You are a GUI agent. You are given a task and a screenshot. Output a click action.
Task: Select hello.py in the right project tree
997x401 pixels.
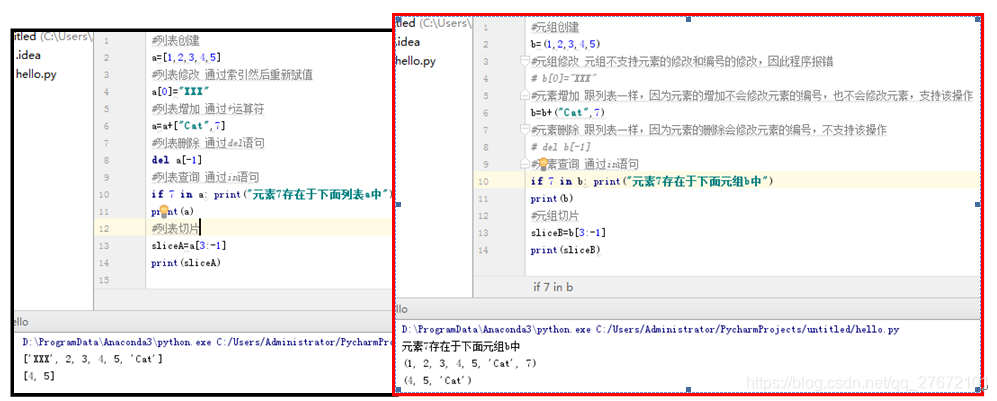click(x=416, y=61)
